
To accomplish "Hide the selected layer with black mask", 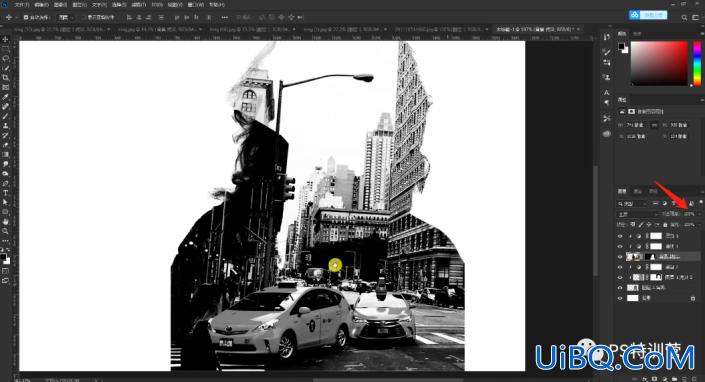I will 620,257.
